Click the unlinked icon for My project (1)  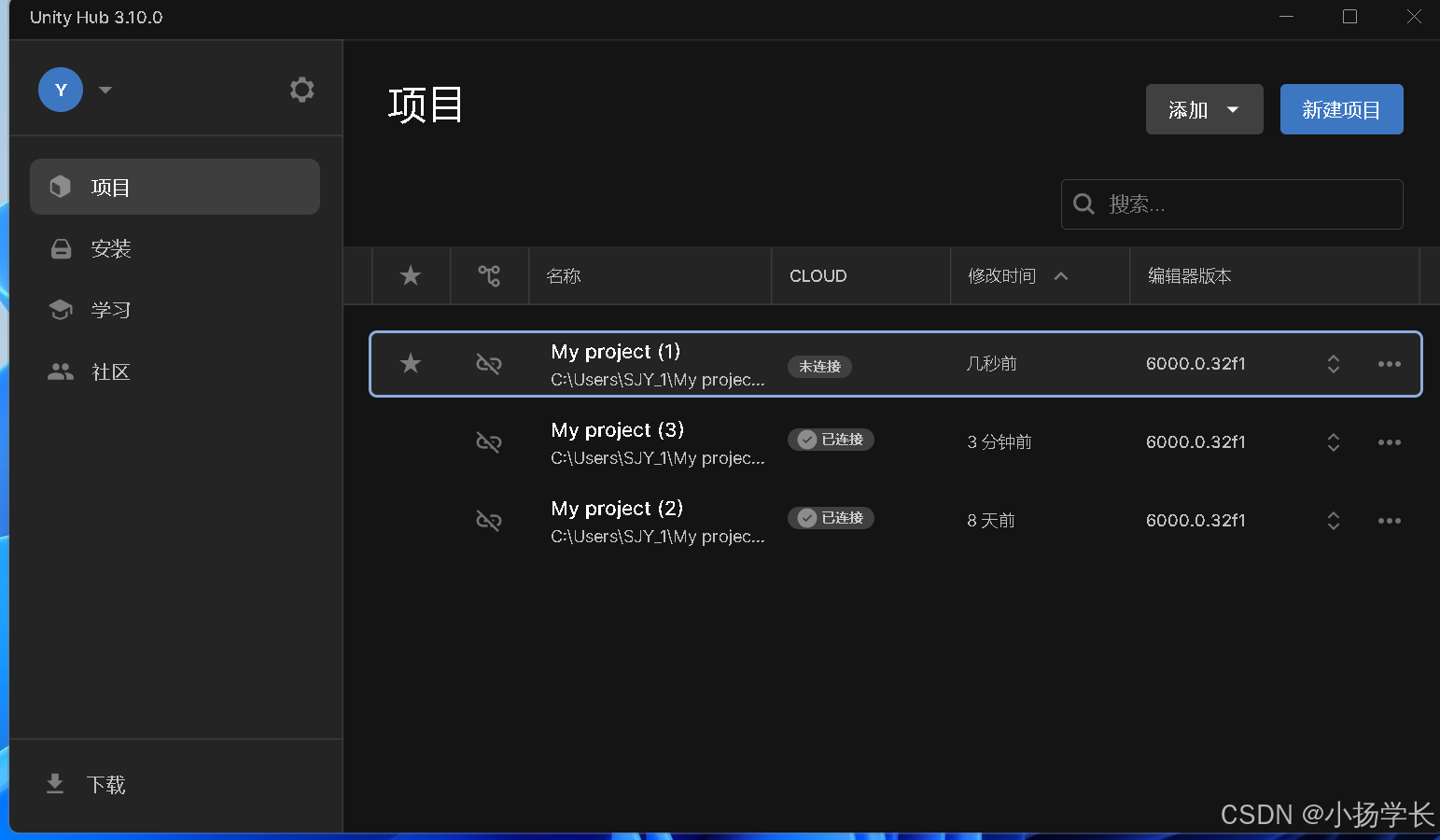489,363
